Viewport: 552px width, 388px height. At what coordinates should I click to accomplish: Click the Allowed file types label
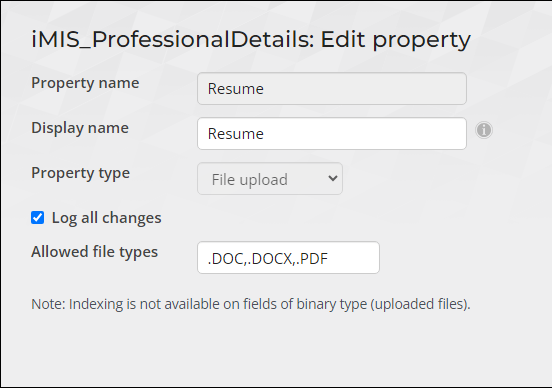(94, 252)
